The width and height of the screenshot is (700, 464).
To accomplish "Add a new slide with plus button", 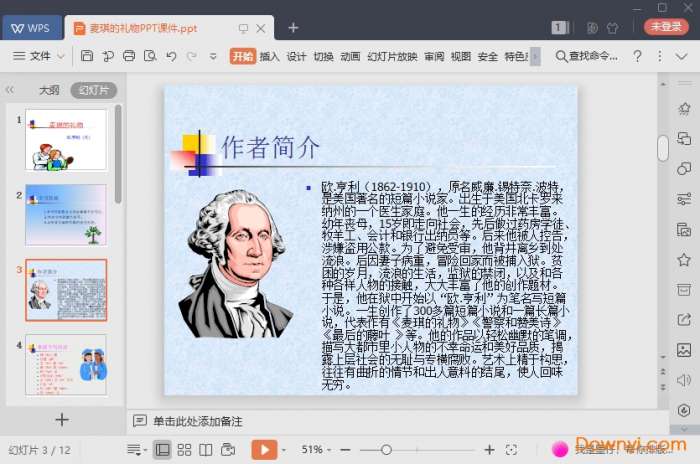I will (62, 420).
